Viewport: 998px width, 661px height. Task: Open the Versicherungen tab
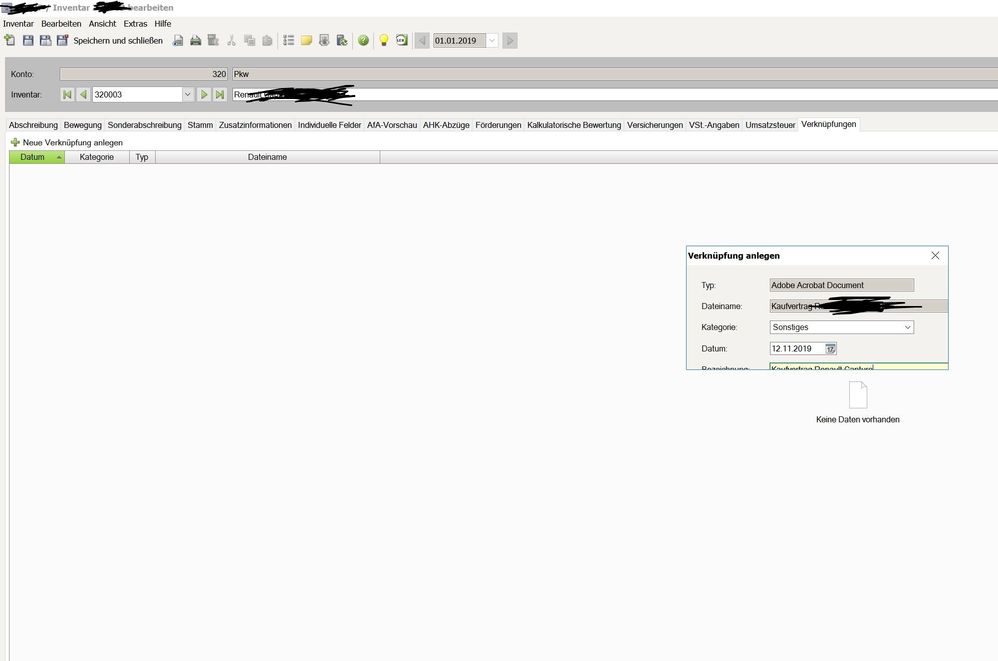(655, 125)
